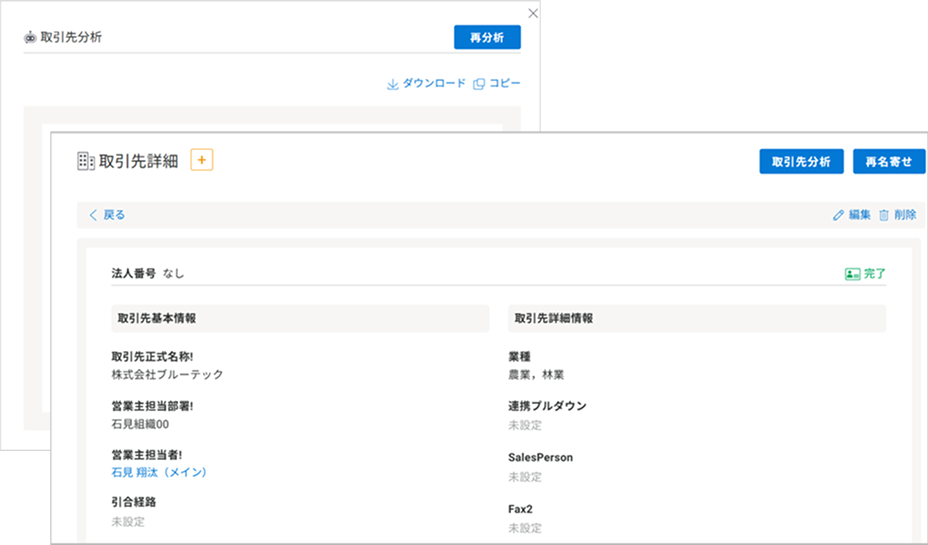Screen dimensions: 928x545
Task: Collapse the 取引先詳細情報 section header
Action: 696,318
